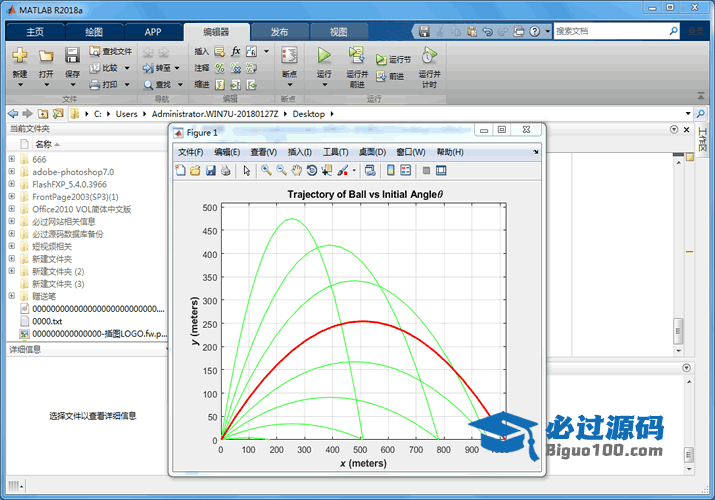Open the 断点 dropdown arrow

click(x=289, y=85)
